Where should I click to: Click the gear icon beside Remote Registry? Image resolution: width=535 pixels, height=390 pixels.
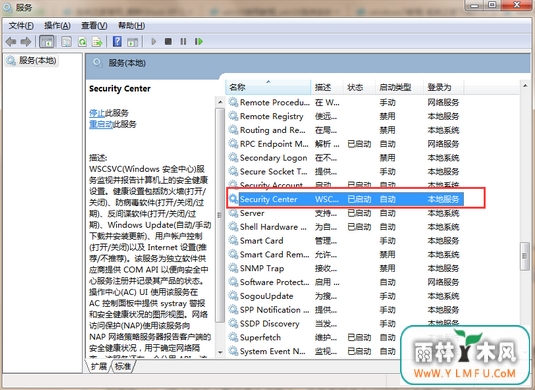pos(233,116)
